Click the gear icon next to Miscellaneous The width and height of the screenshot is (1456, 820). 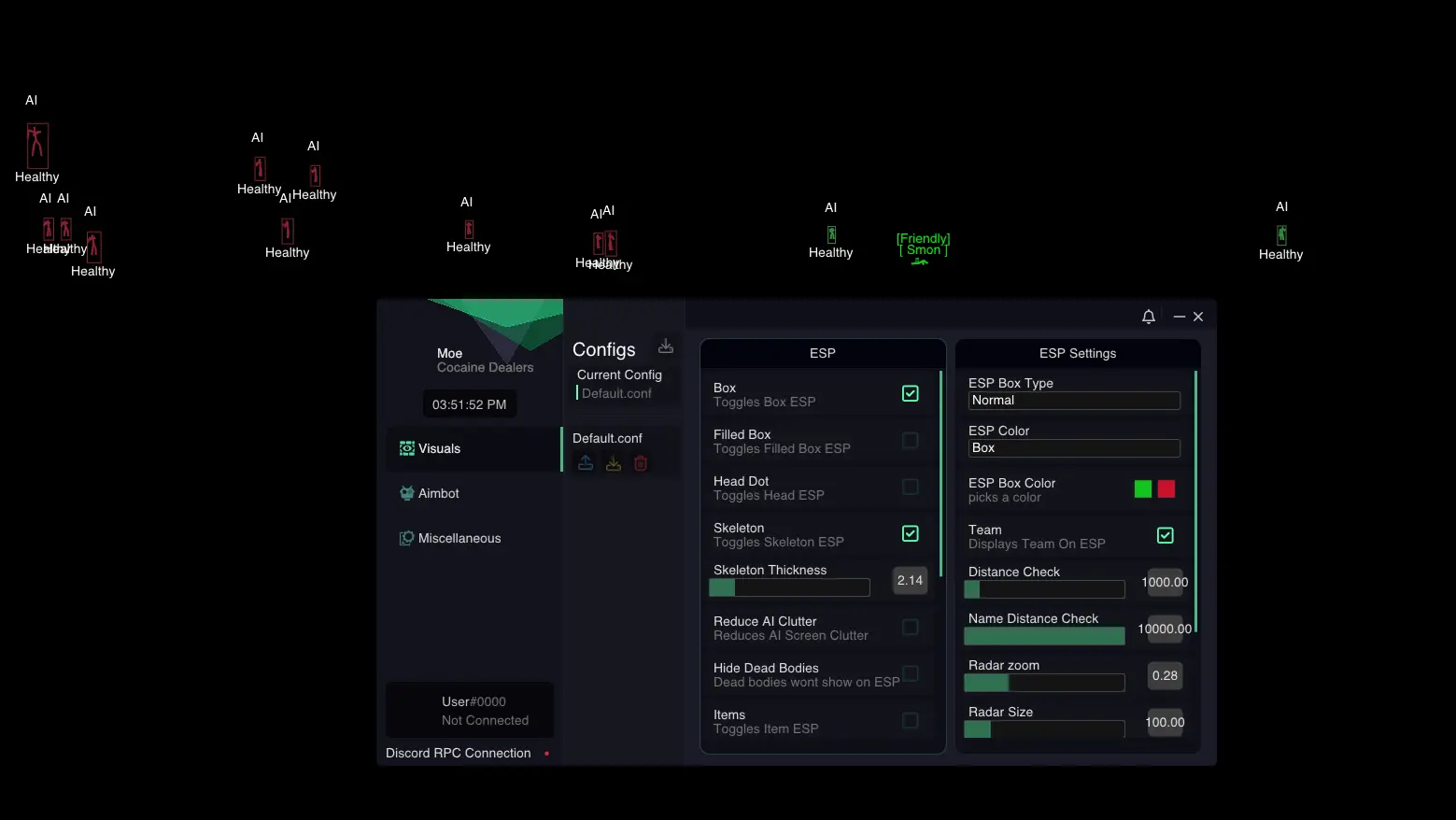[406, 538]
